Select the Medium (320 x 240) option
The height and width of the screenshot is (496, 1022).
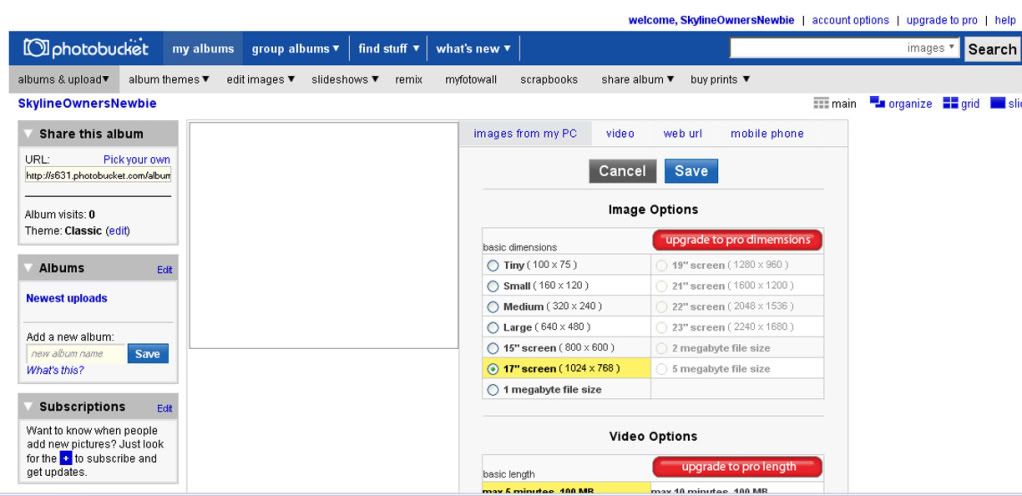coord(493,306)
